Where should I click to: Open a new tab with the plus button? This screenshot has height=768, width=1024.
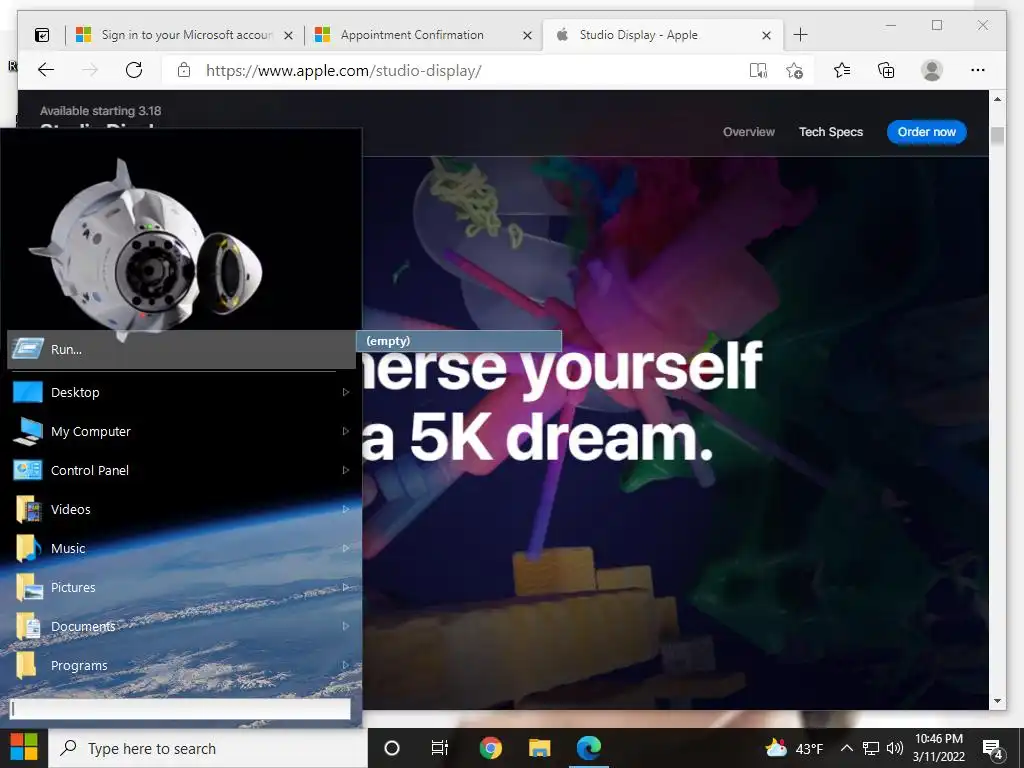[800, 35]
